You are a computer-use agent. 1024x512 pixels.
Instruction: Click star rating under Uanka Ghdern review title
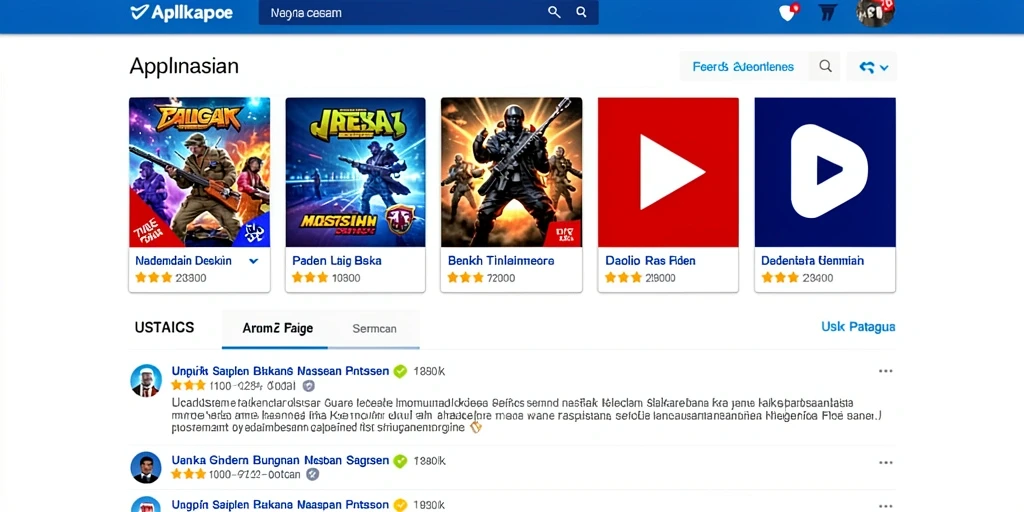click(189, 474)
